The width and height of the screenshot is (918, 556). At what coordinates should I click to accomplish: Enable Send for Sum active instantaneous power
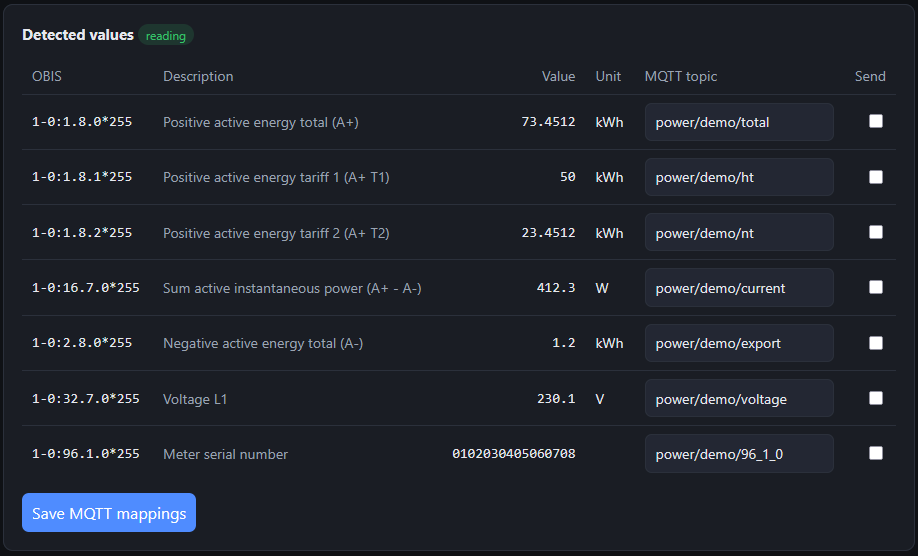(x=876, y=287)
